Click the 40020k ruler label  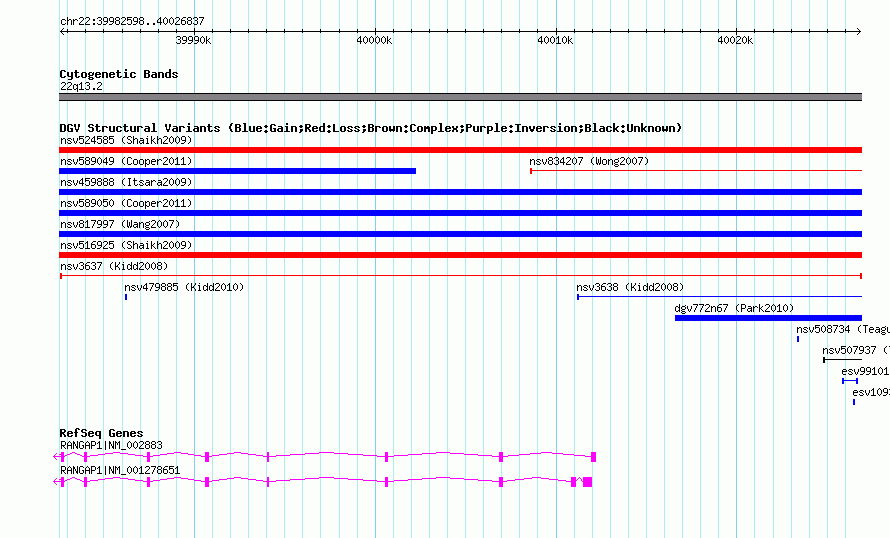coord(736,40)
